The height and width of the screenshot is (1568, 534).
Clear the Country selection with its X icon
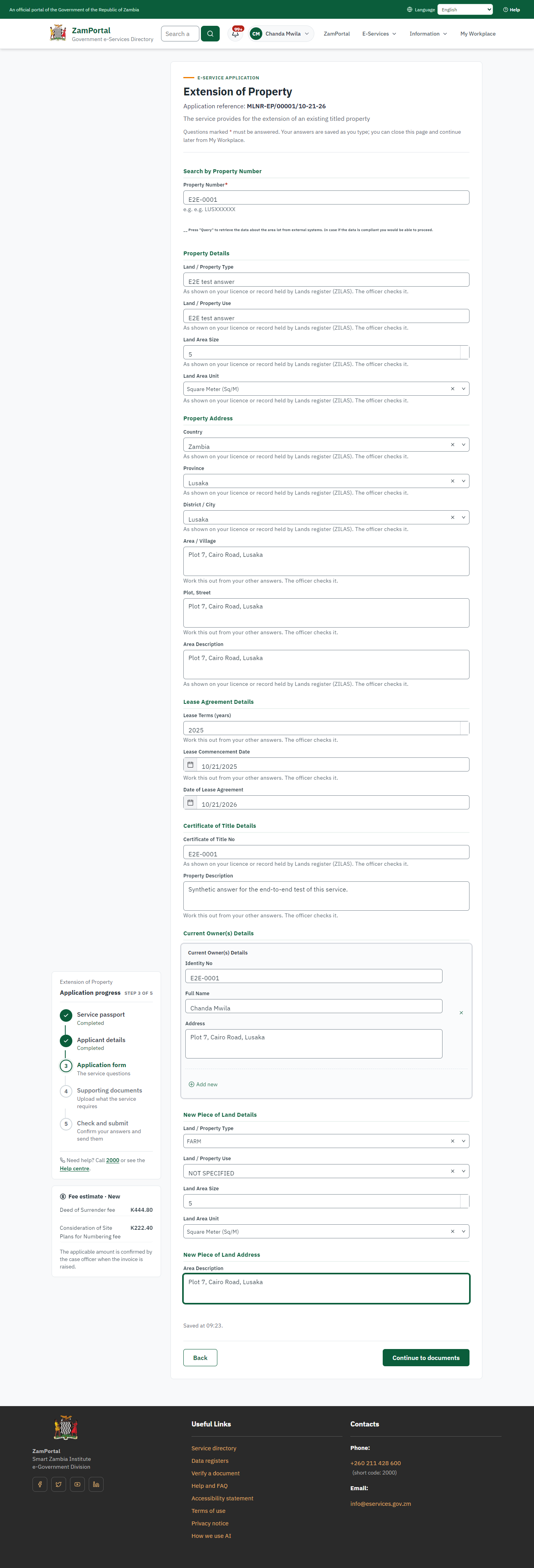click(453, 444)
